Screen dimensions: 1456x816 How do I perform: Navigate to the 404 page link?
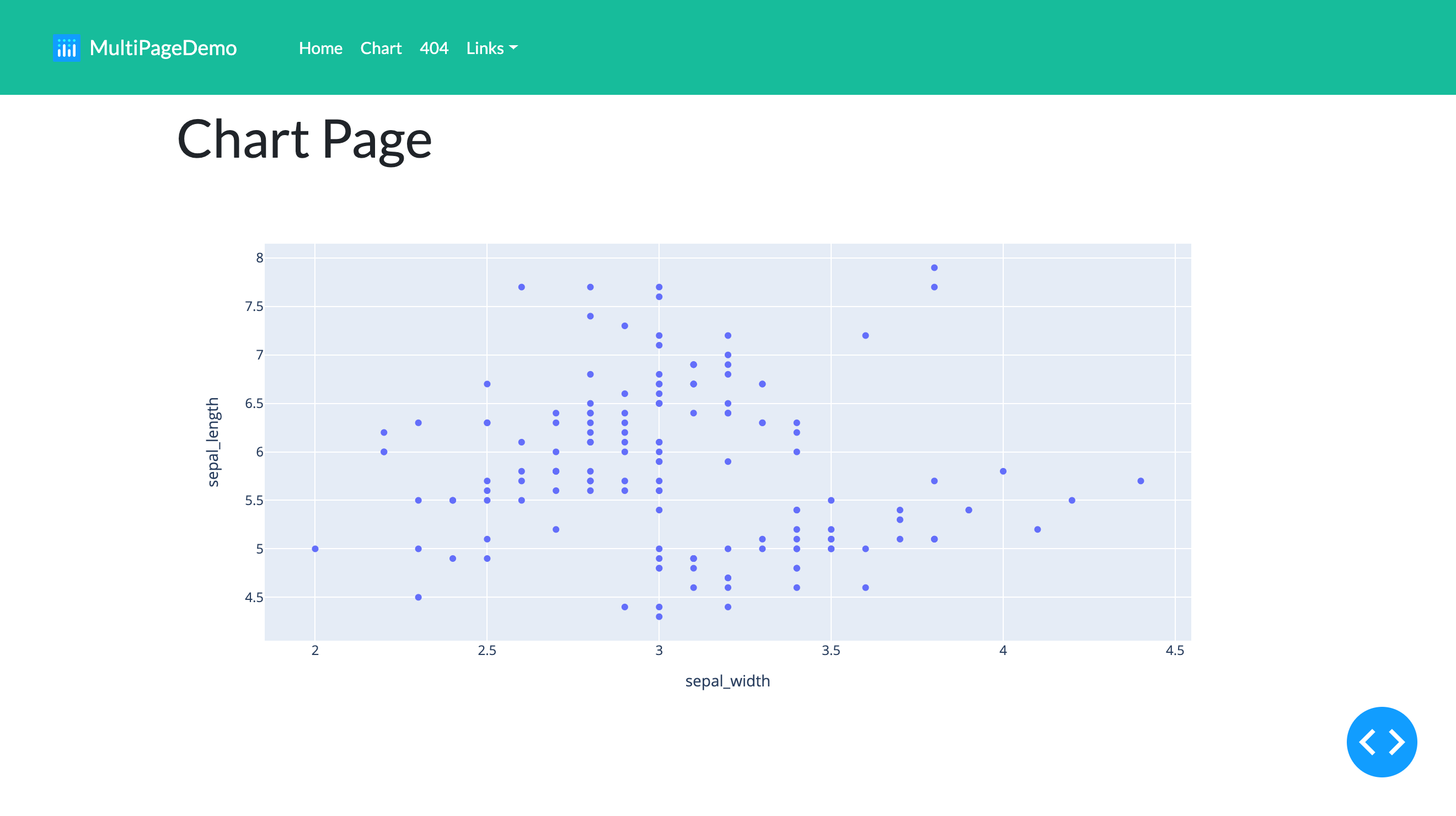(x=433, y=48)
